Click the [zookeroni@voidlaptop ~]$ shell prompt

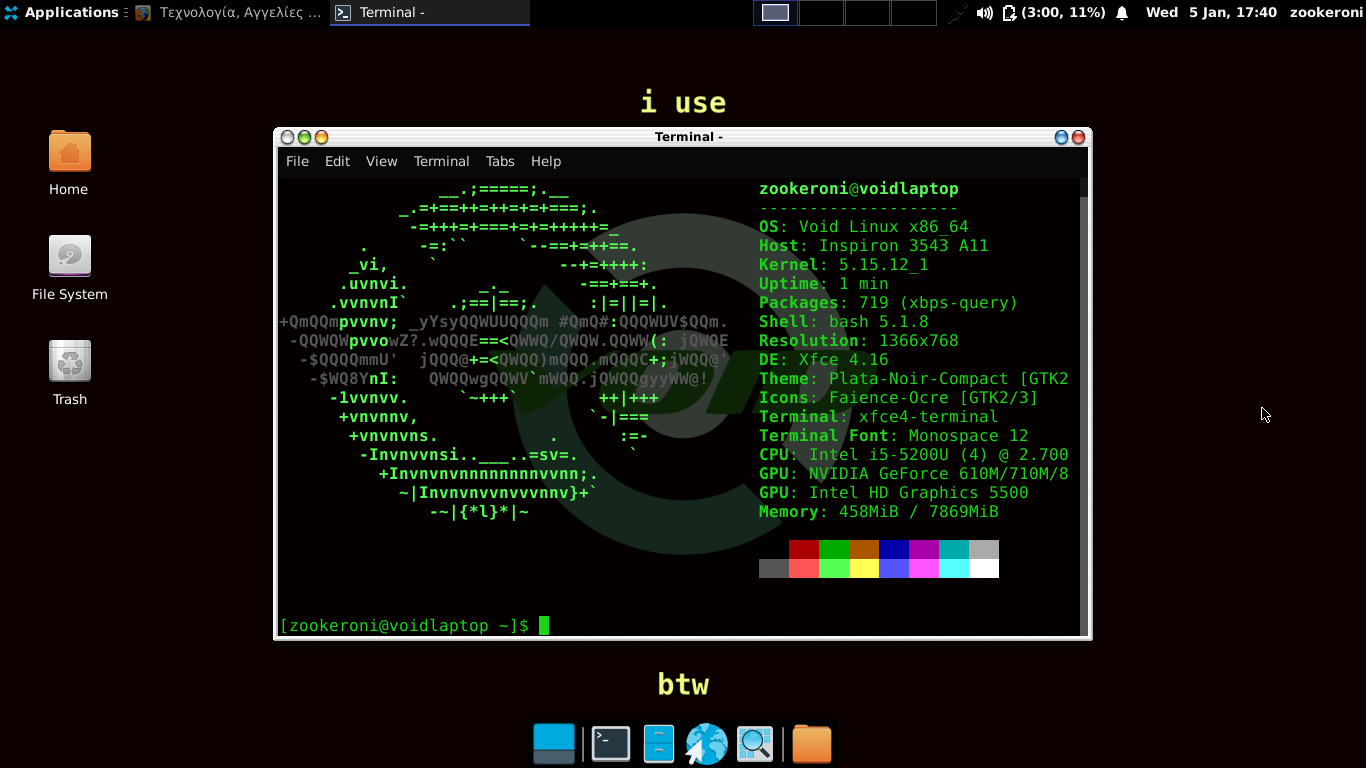coord(404,626)
